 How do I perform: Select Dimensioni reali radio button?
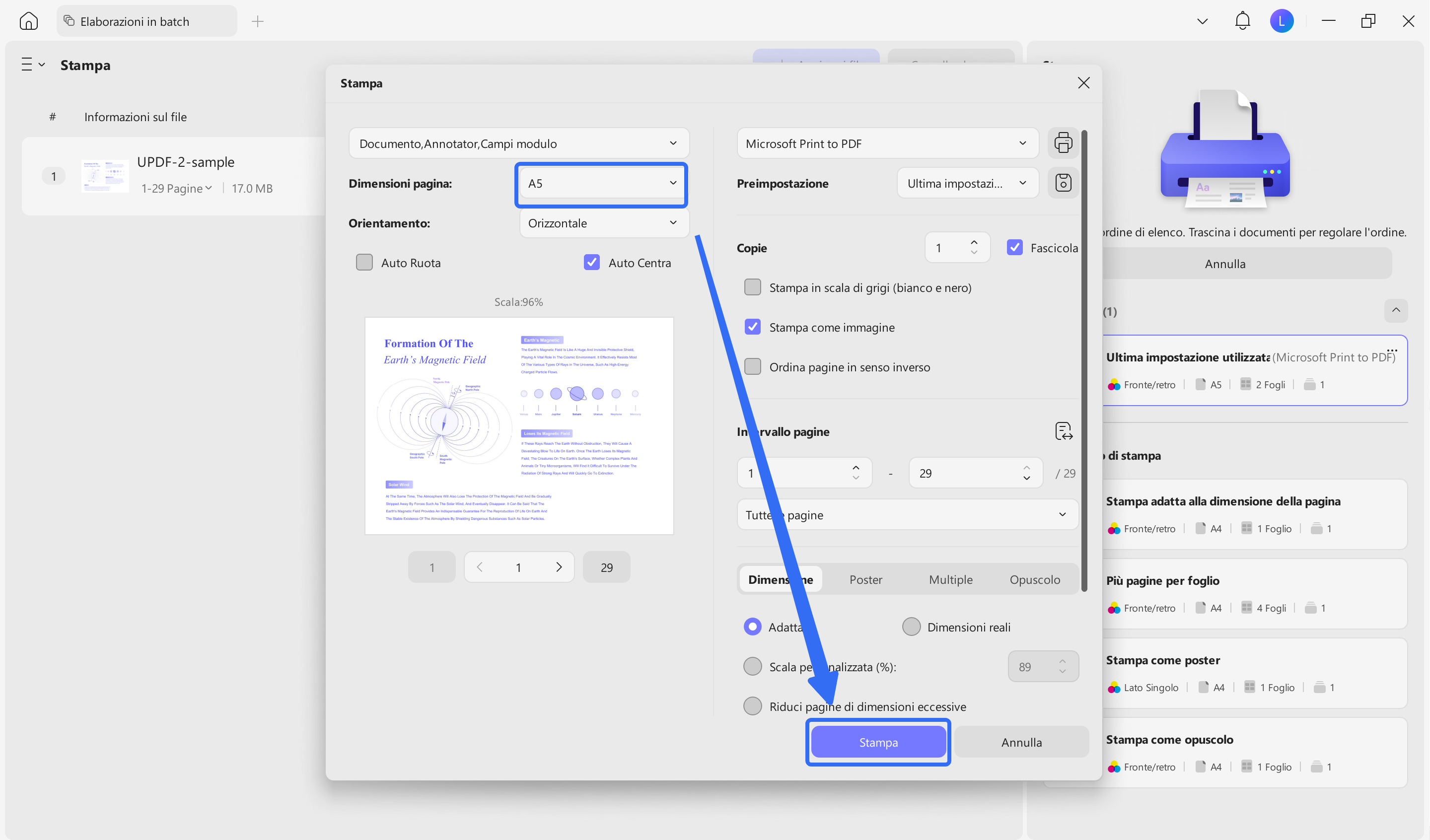pyautogui.click(x=911, y=627)
